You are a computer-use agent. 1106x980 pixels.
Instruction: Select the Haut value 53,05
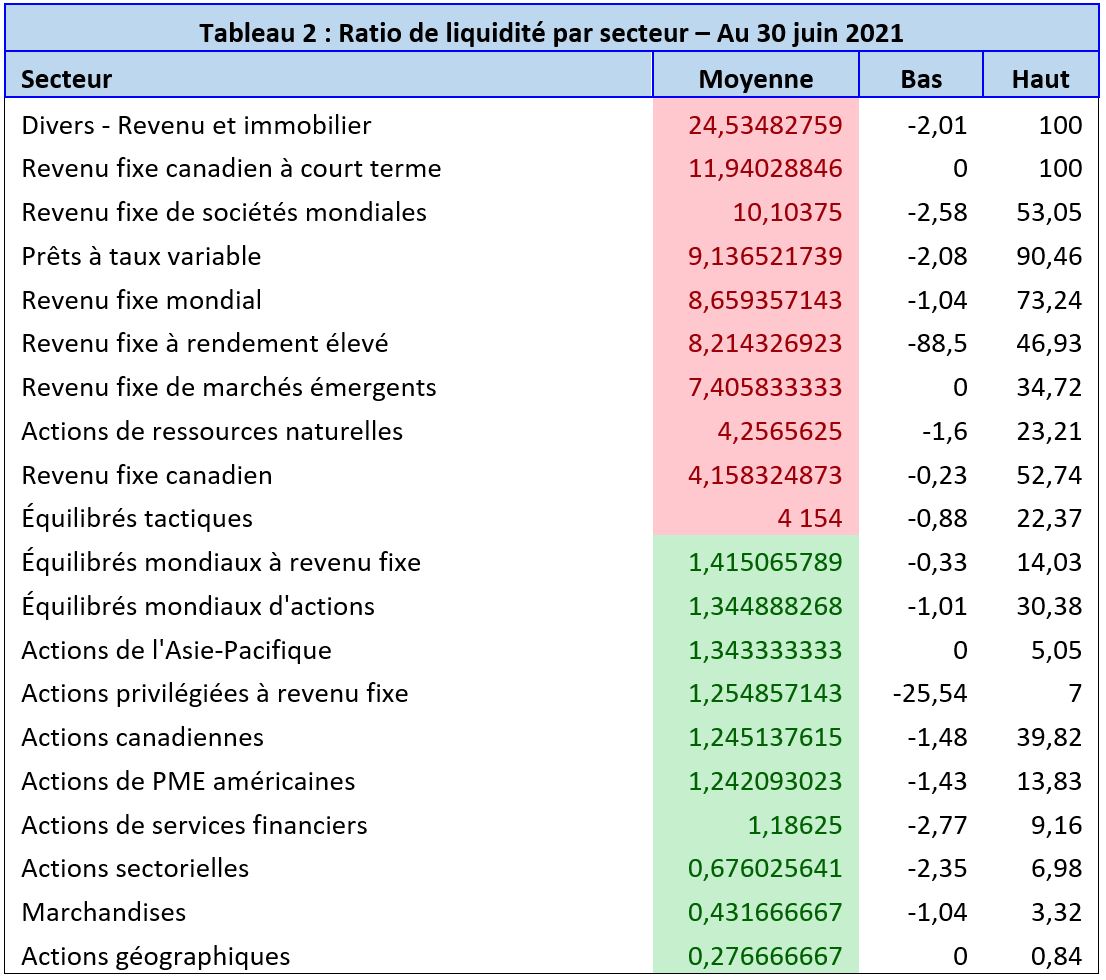tap(1049, 212)
